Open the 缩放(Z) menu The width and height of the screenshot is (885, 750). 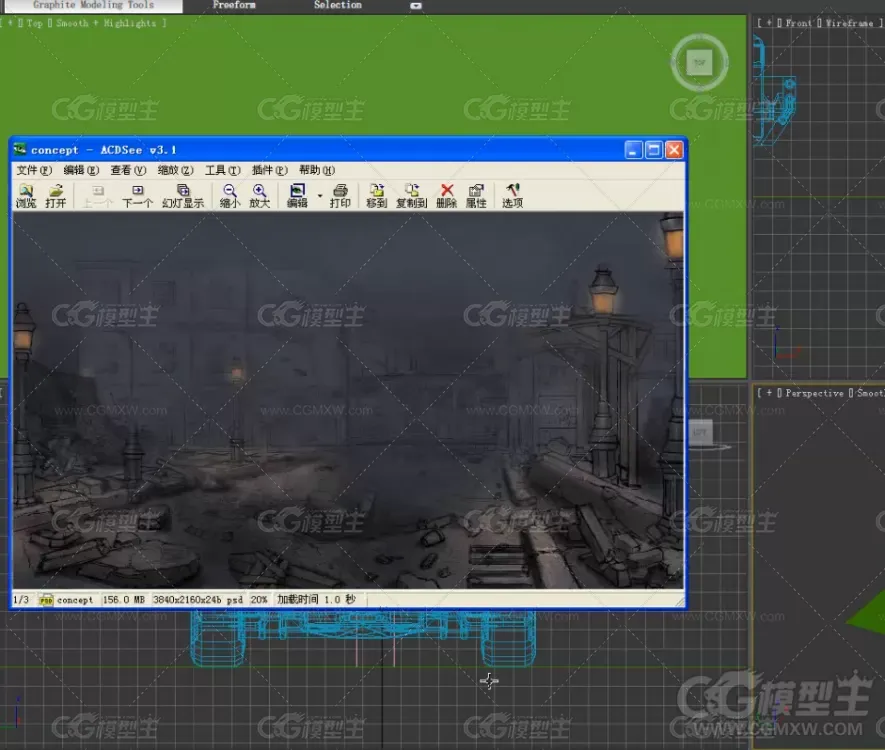[176, 170]
